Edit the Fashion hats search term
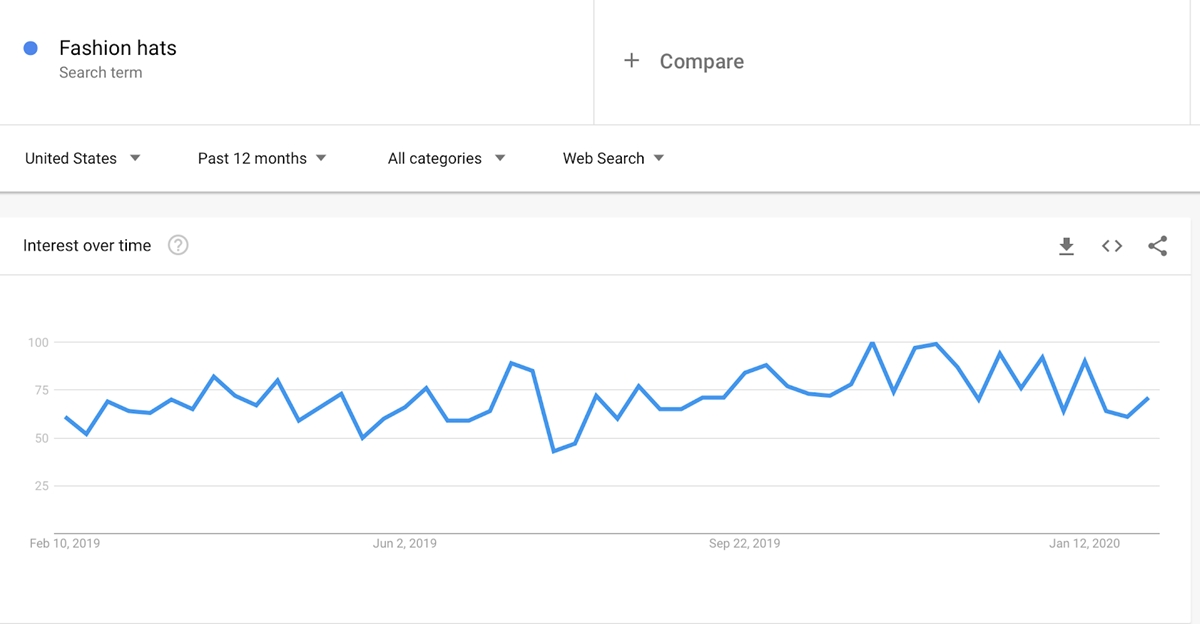Viewport: 1200px width, 624px height. (118, 48)
